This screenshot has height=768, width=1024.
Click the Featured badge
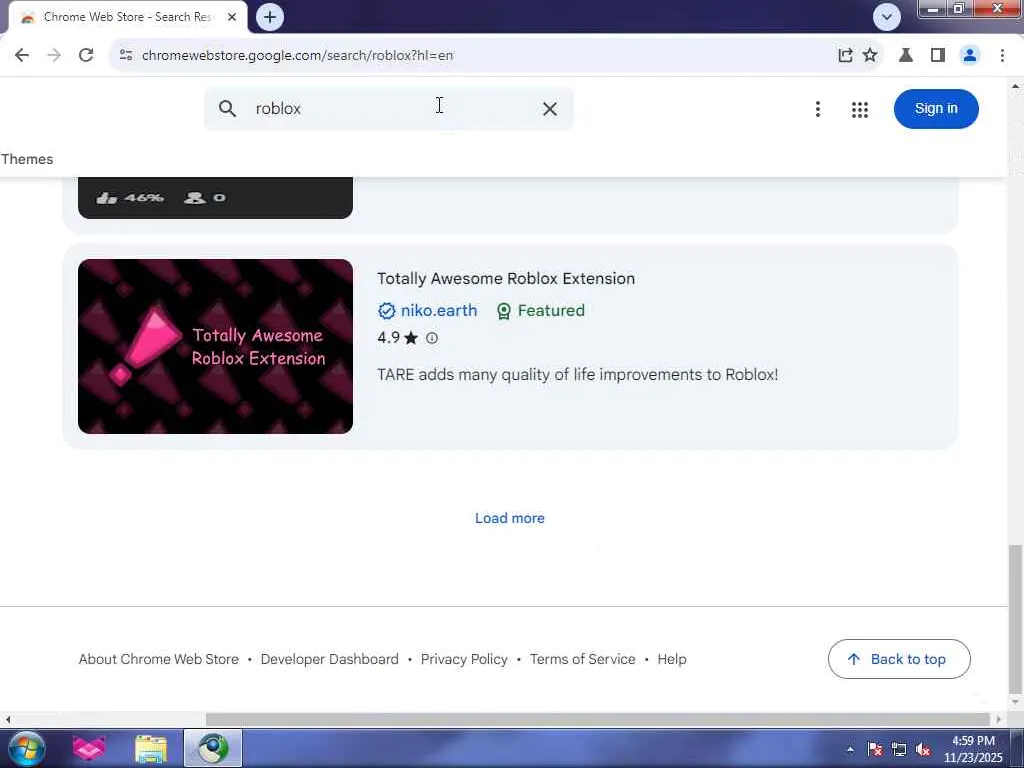point(541,310)
